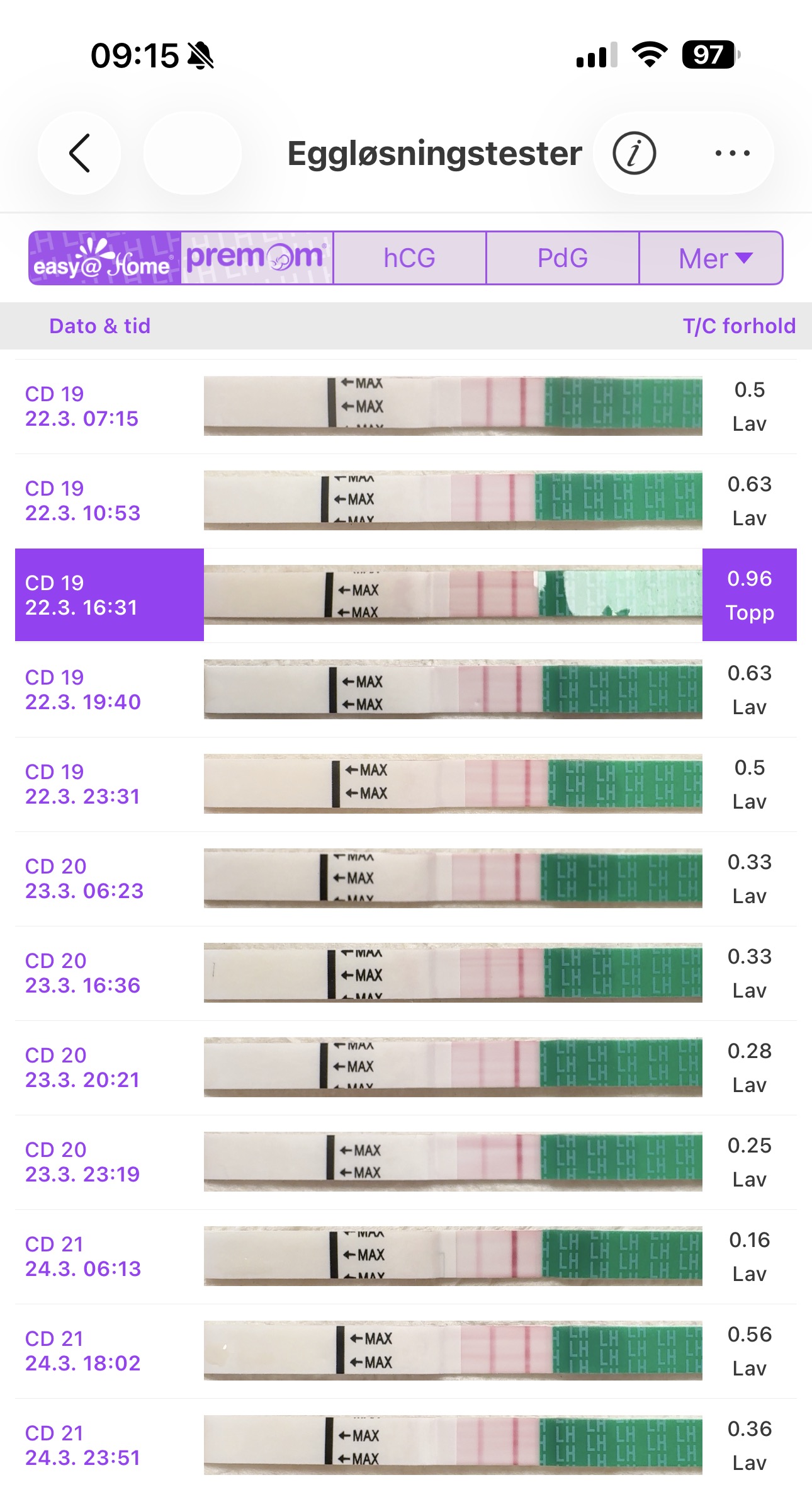The height and width of the screenshot is (1492, 812).
Task: Tap the Wi-Fi status icon
Action: tap(650, 55)
